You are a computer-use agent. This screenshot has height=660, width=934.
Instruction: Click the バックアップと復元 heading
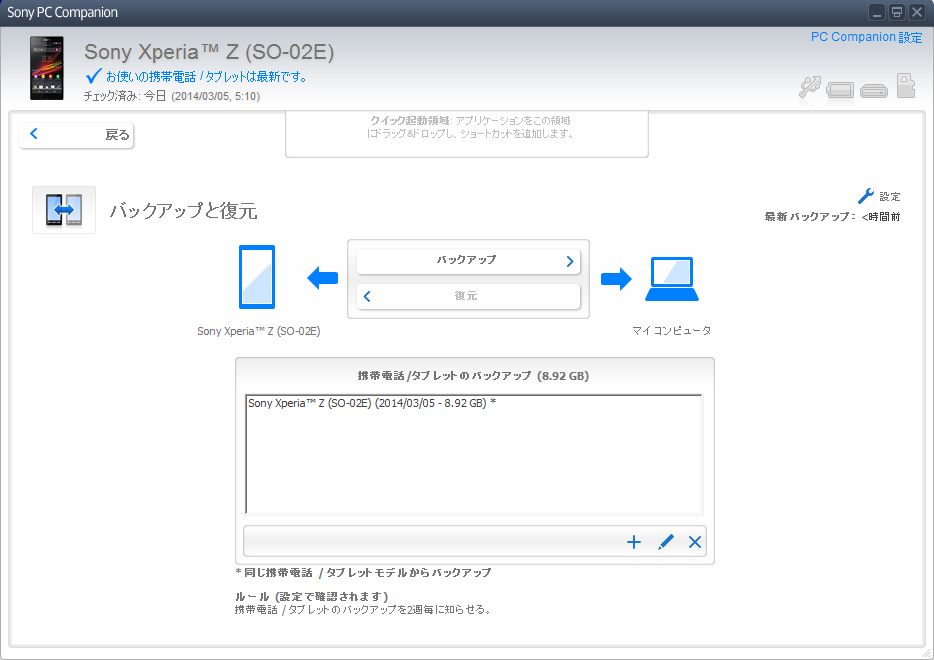183,211
